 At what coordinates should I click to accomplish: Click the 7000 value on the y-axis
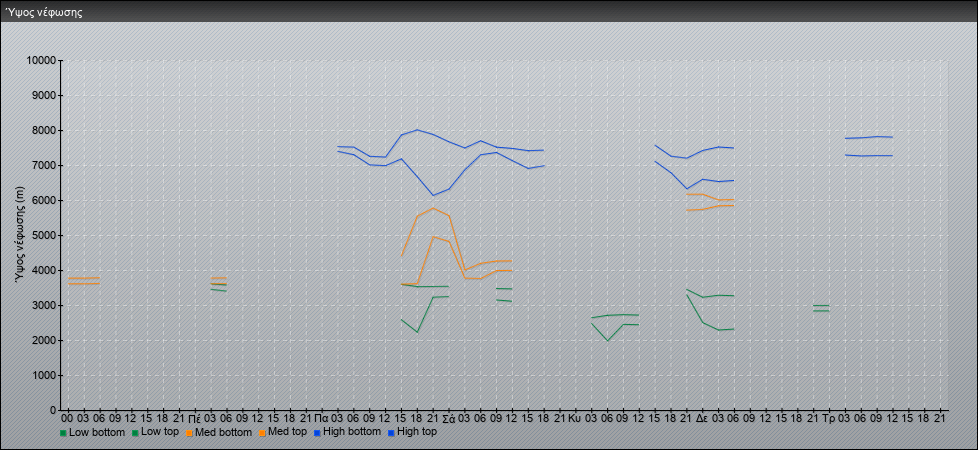pyautogui.click(x=44, y=165)
